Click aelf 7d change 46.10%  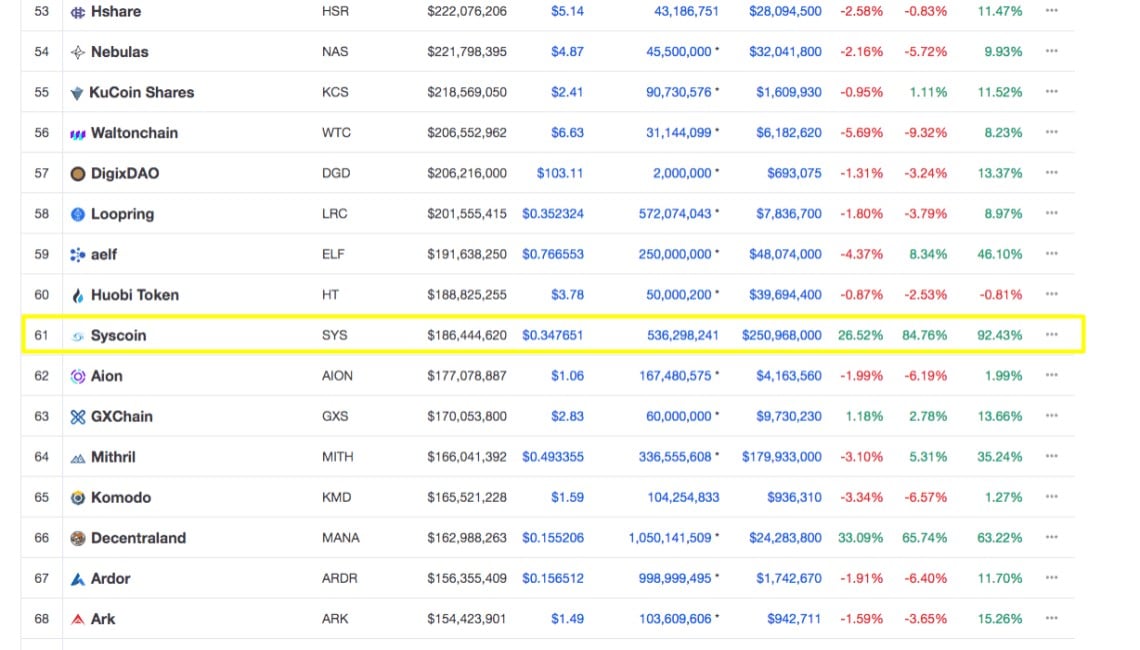pos(1000,254)
